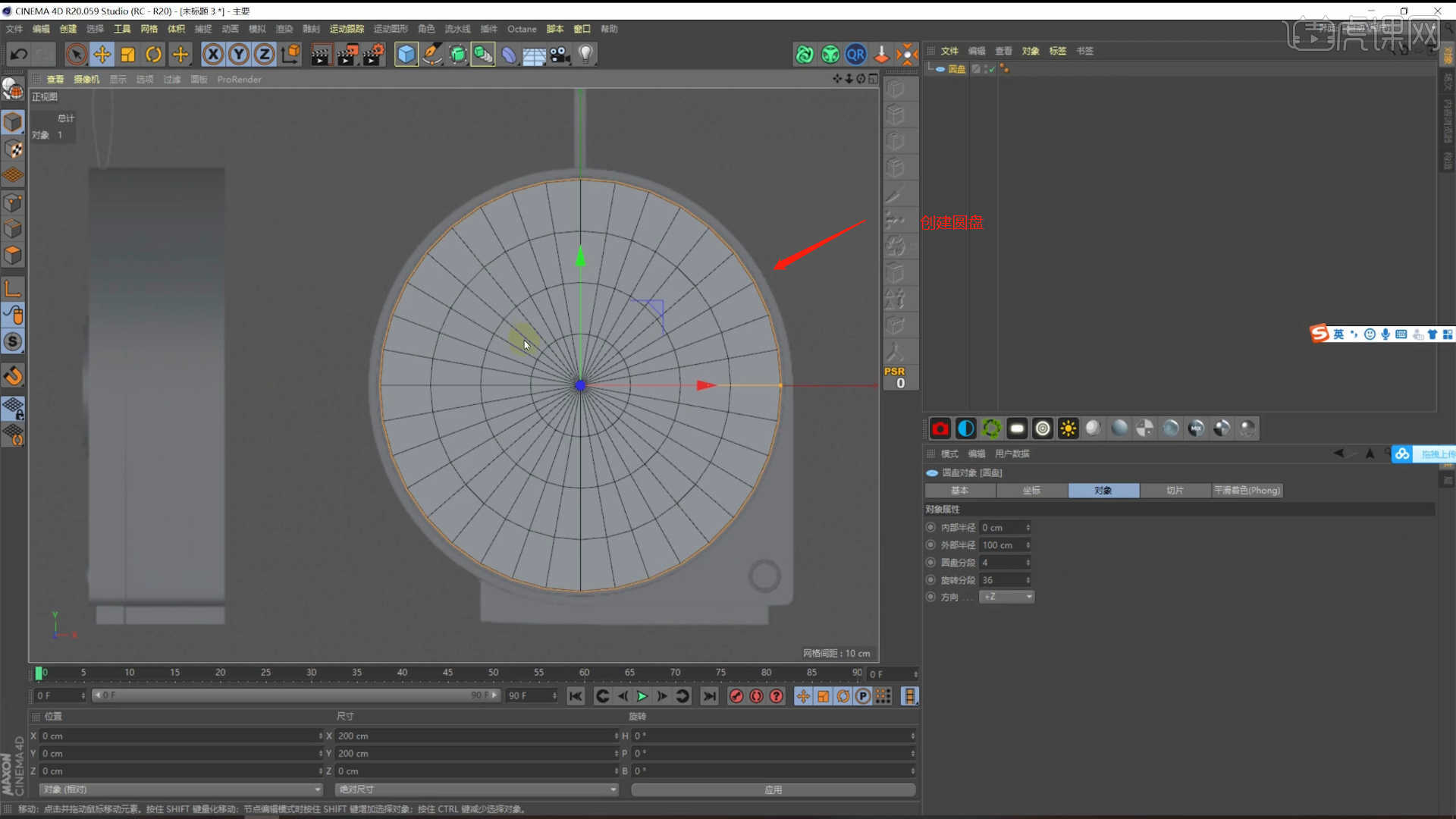1456x819 pixels.
Task: Toggle the 外部半径 keyframe circle
Action: click(x=930, y=544)
